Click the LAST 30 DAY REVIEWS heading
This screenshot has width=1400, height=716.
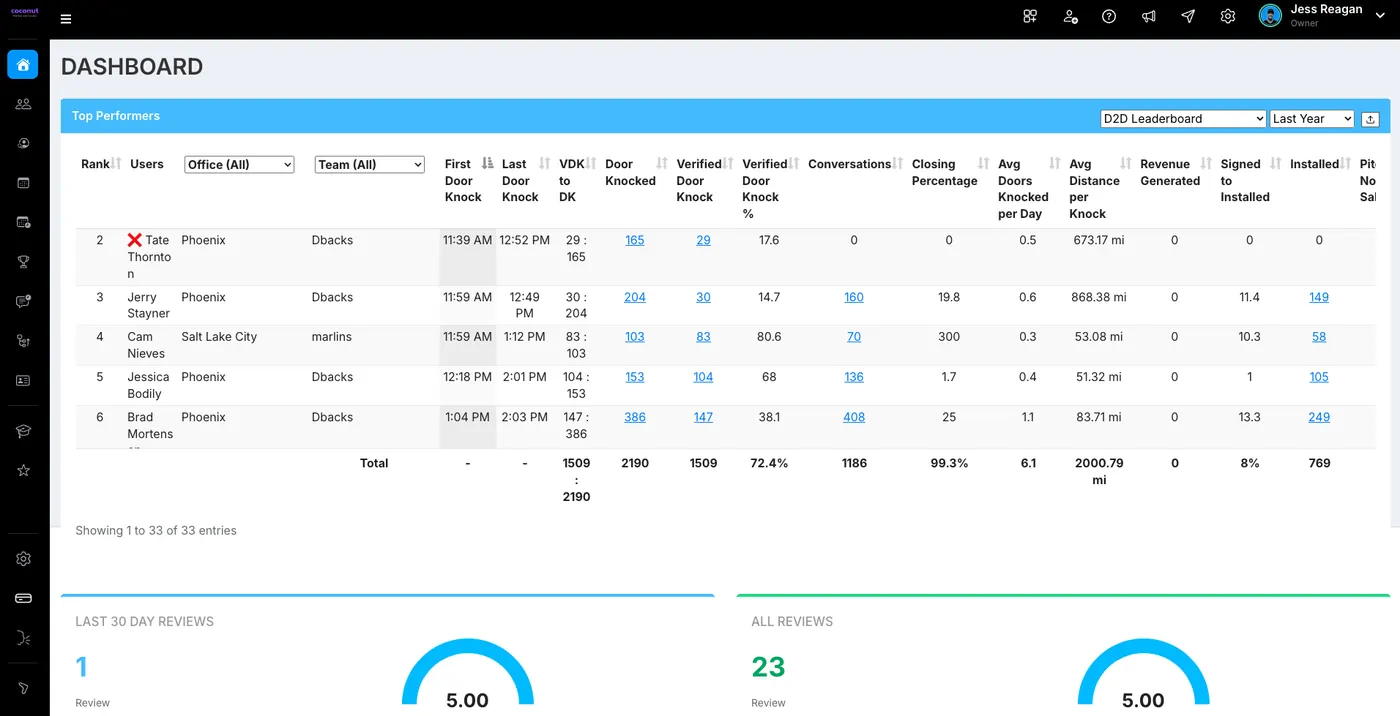click(145, 622)
